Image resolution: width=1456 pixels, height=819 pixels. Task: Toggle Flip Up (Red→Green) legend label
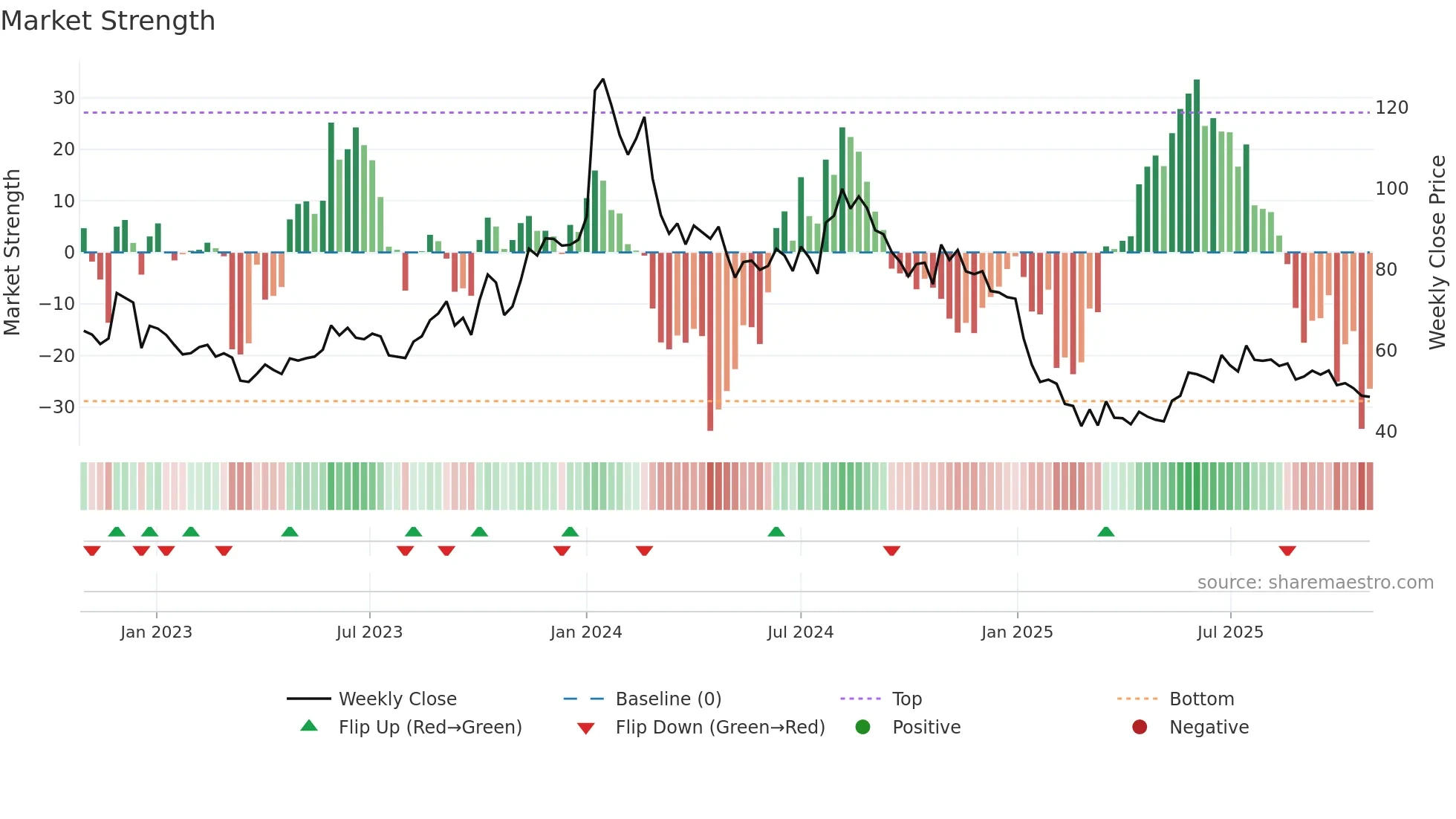coord(429,727)
